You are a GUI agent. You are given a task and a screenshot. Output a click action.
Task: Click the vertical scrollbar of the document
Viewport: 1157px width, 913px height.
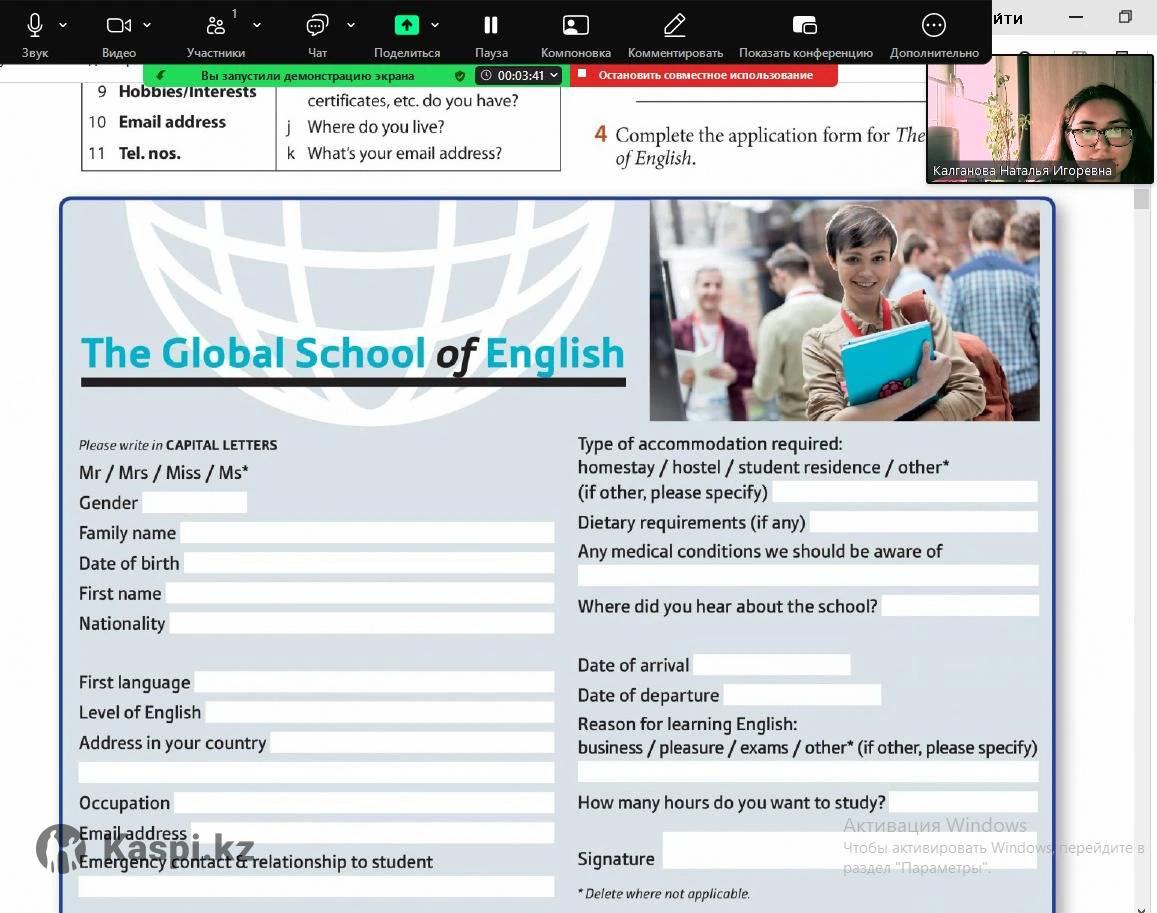1142,500
